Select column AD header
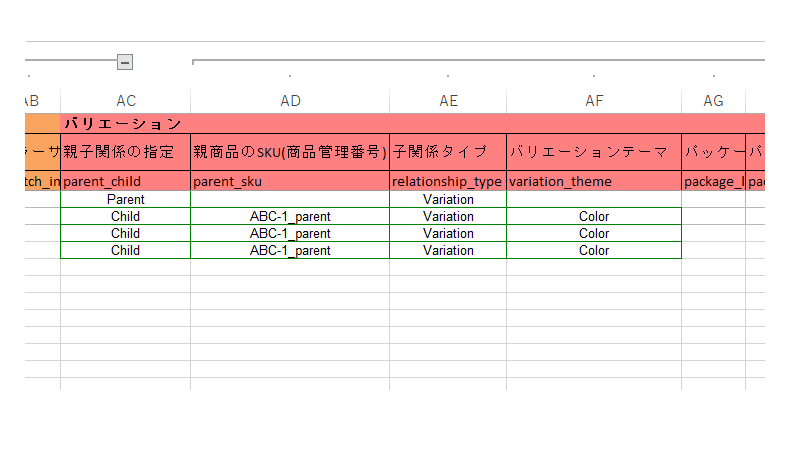 tap(290, 101)
